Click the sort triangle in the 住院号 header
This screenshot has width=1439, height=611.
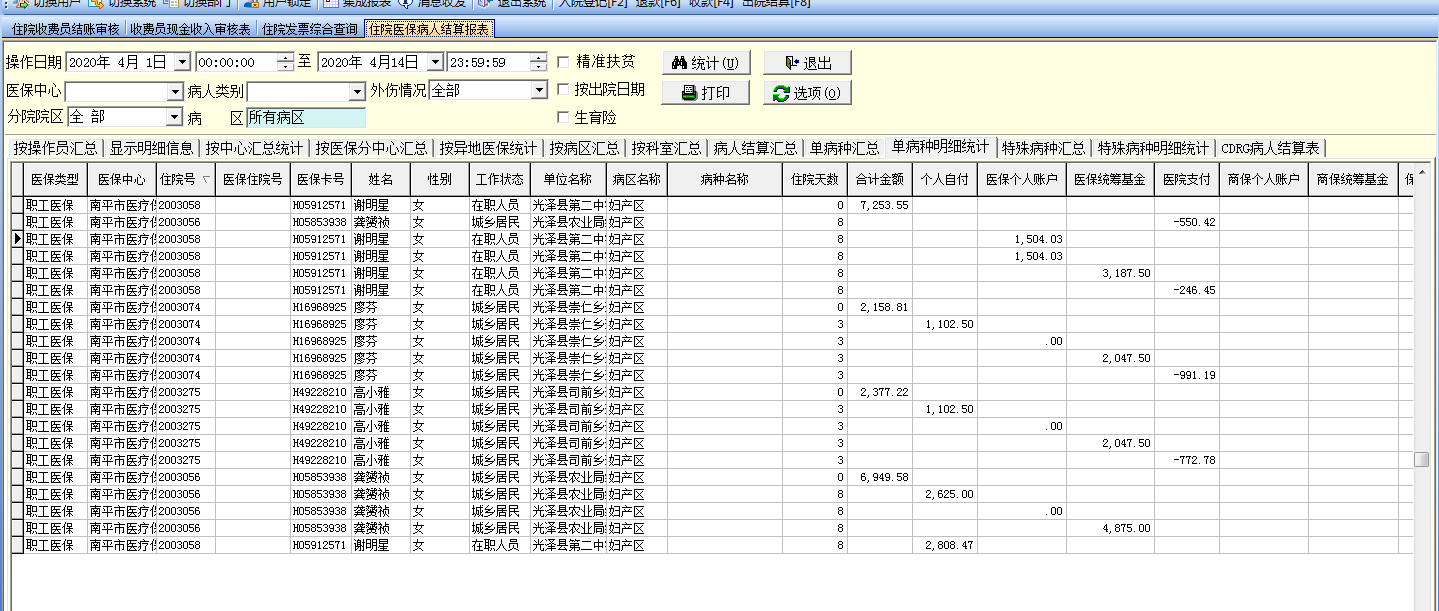click(x=206, y=180)
